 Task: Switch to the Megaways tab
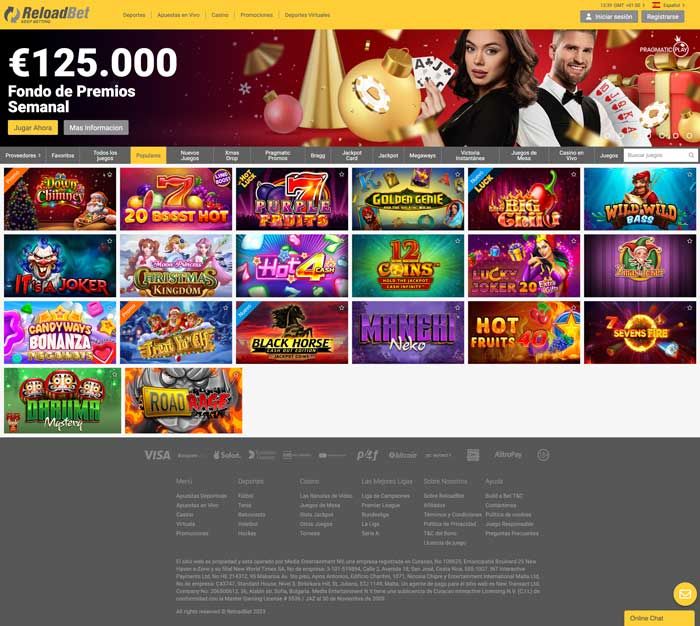pyautogui.click(x=422, y=155)
